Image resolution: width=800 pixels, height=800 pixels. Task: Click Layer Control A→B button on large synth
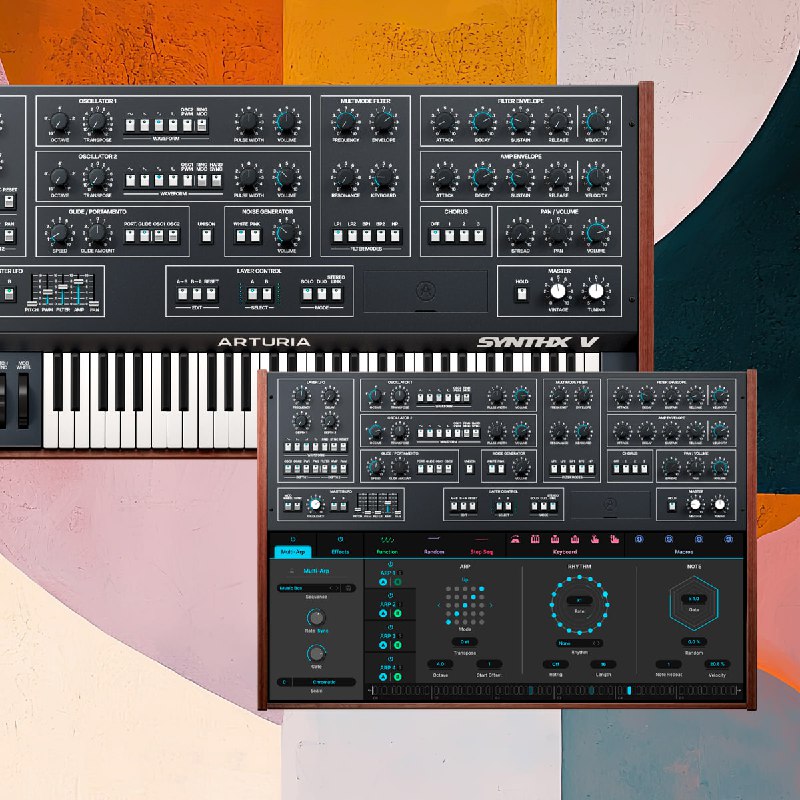pyautogui.click(x=182, y=294)
